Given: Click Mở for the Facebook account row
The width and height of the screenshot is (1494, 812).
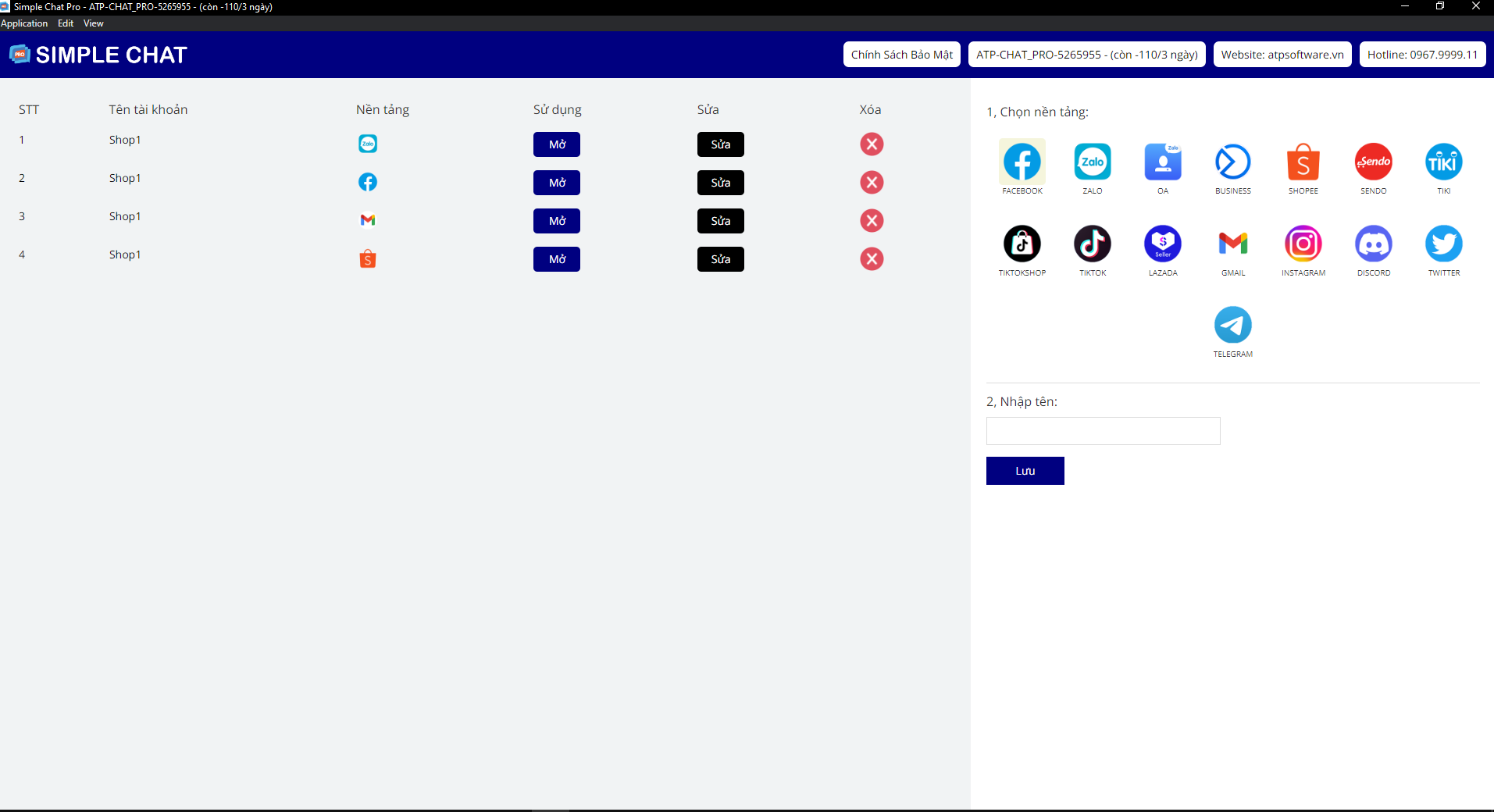Looking at the screenshot, I should [556, 183].
